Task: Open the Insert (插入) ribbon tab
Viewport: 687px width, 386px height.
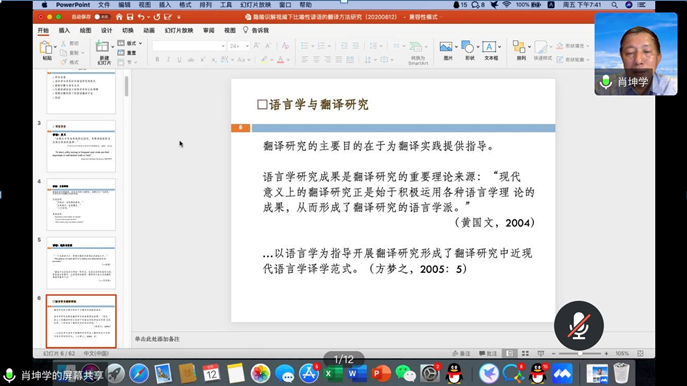Action: coord(64,30)
